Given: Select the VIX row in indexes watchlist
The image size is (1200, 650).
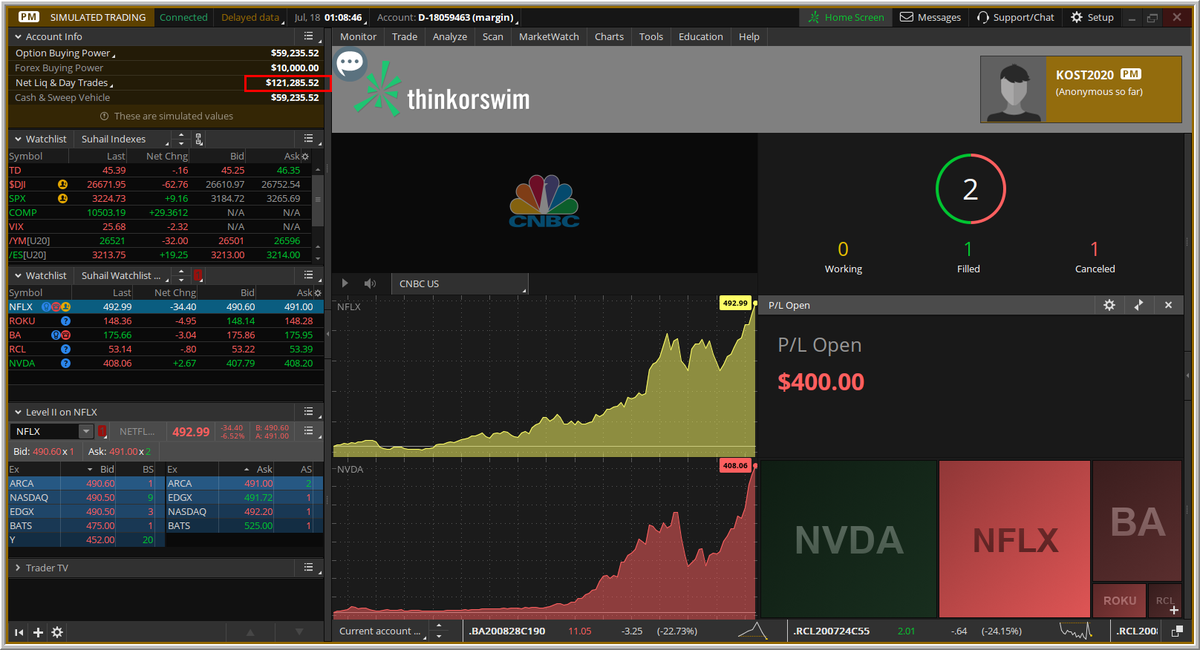Looking at the screenshot, I should [160, 227].
